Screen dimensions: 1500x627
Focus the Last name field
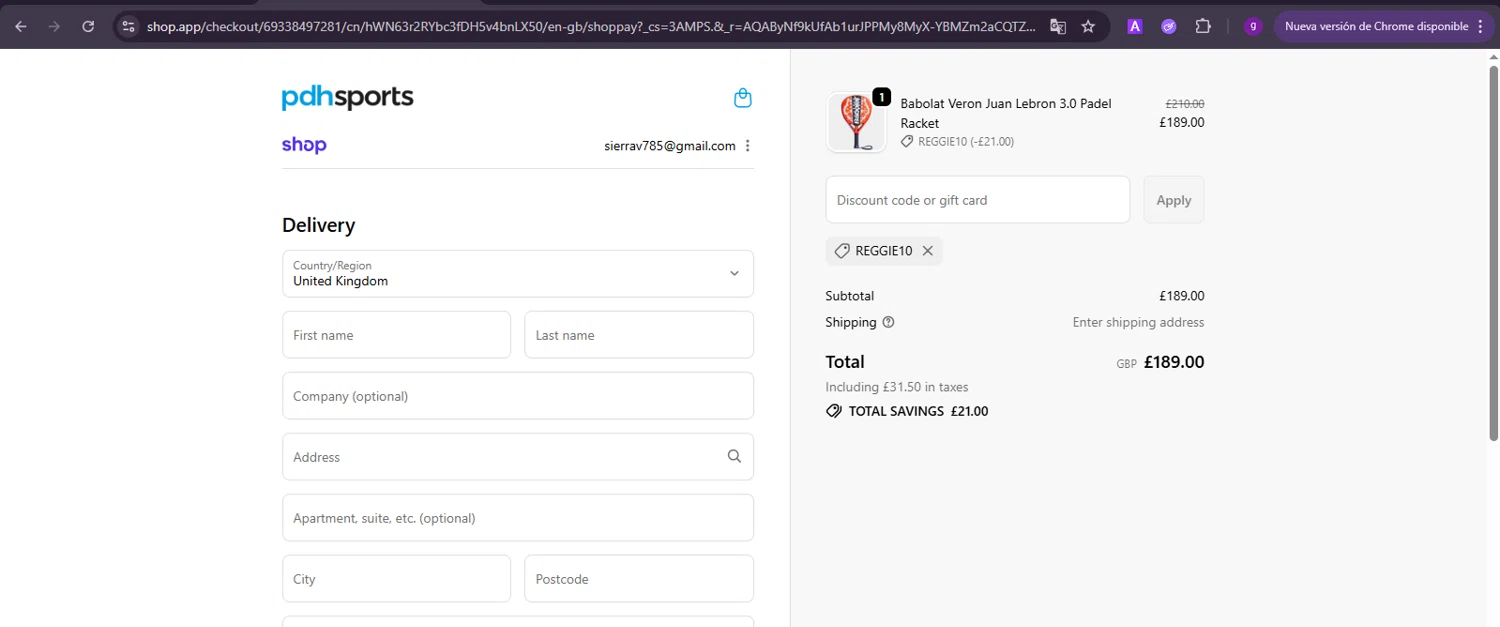(639, 335)
